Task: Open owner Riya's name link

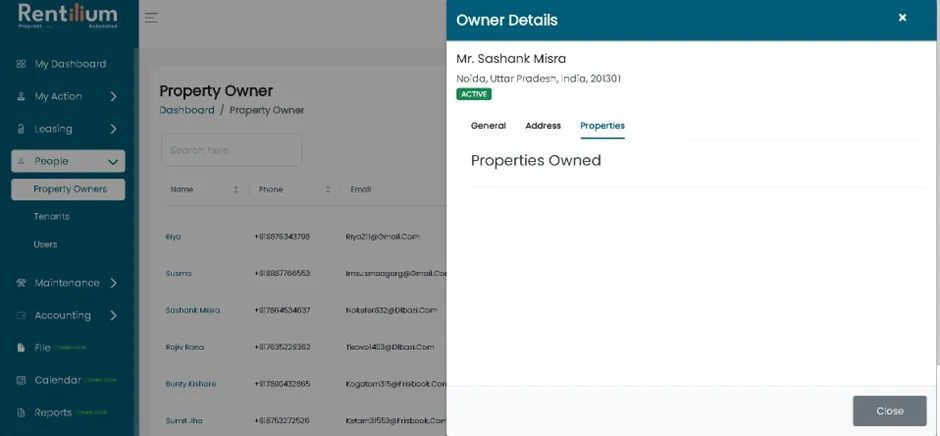Action: tap(173, 237)
